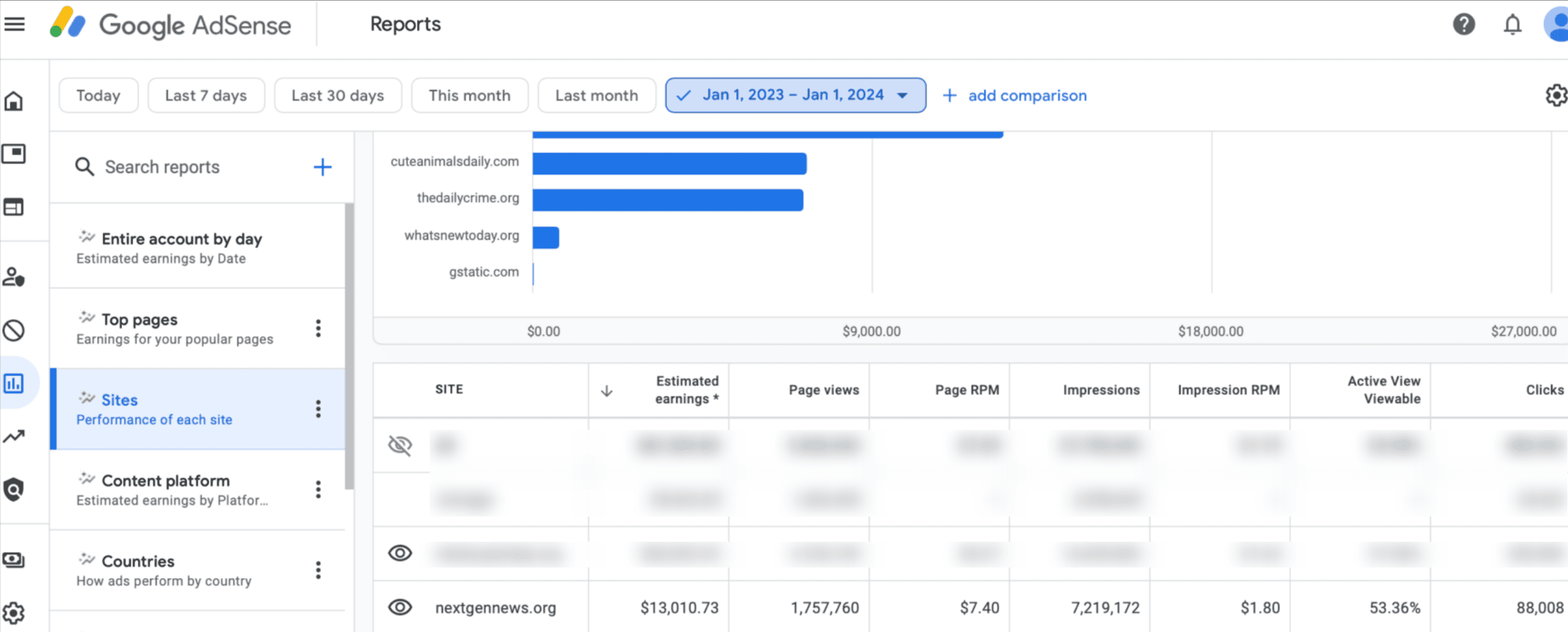Screen dimensions: 1568x632
Task: Open the Sites report options menu
Action: 319,408
